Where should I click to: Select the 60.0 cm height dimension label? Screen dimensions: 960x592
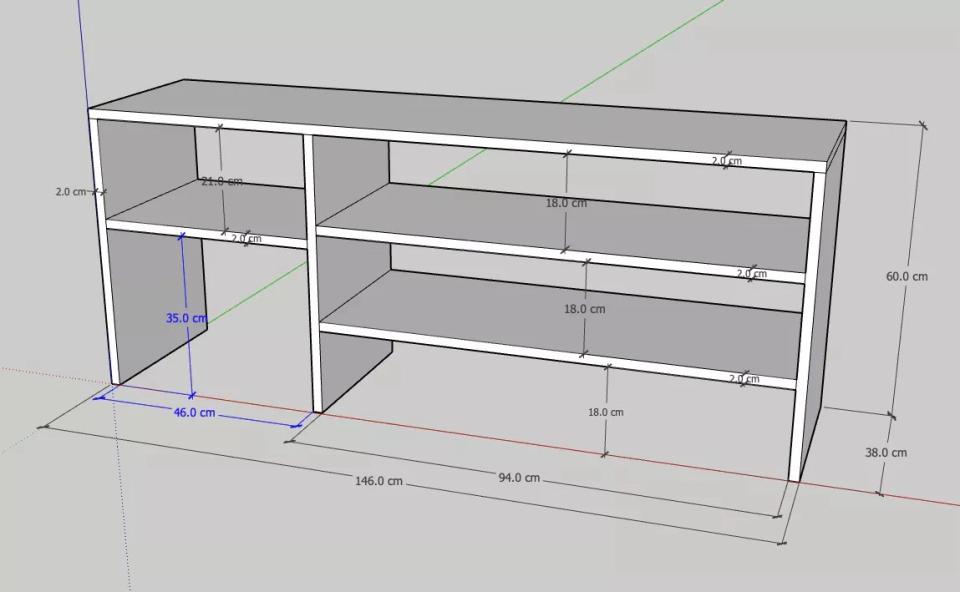coord(906,276)
